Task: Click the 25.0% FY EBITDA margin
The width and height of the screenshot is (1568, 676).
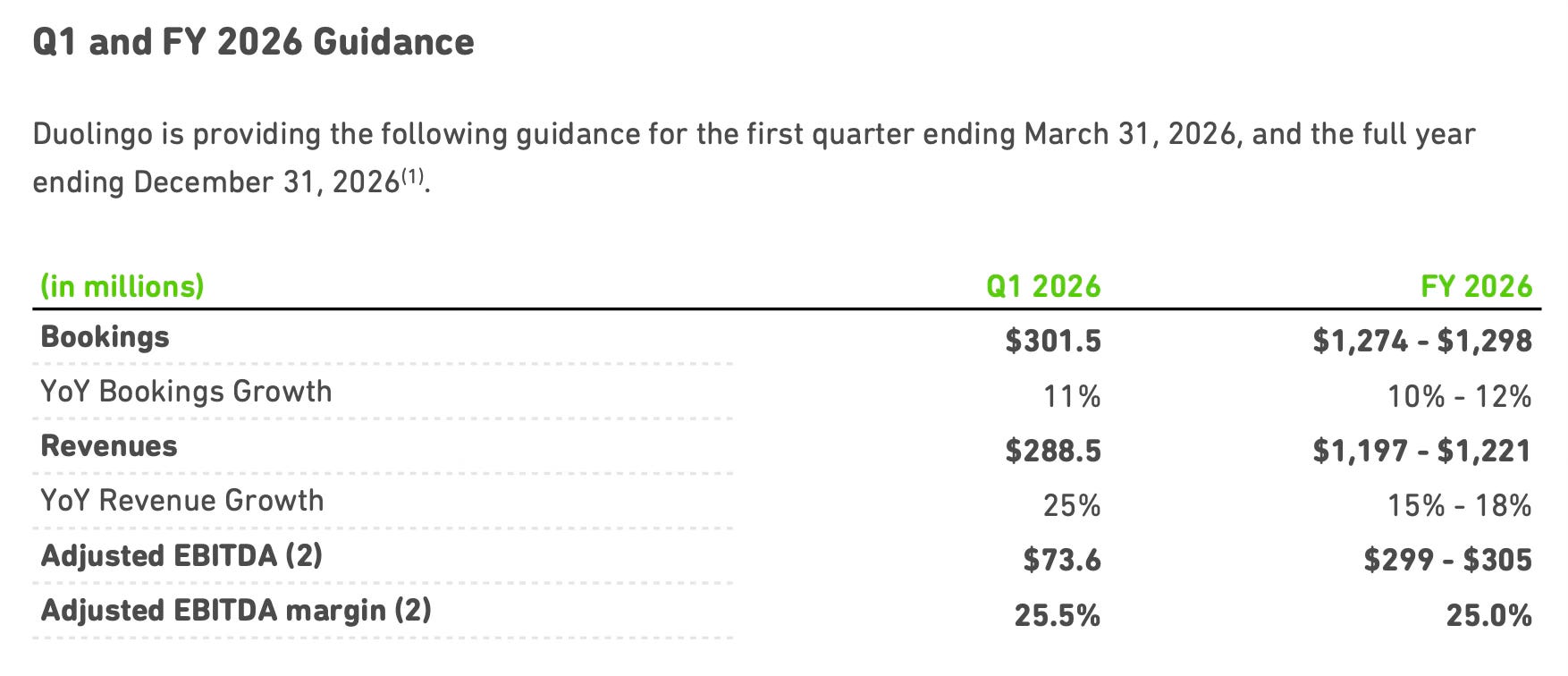Action: [x=1489, y=615]
